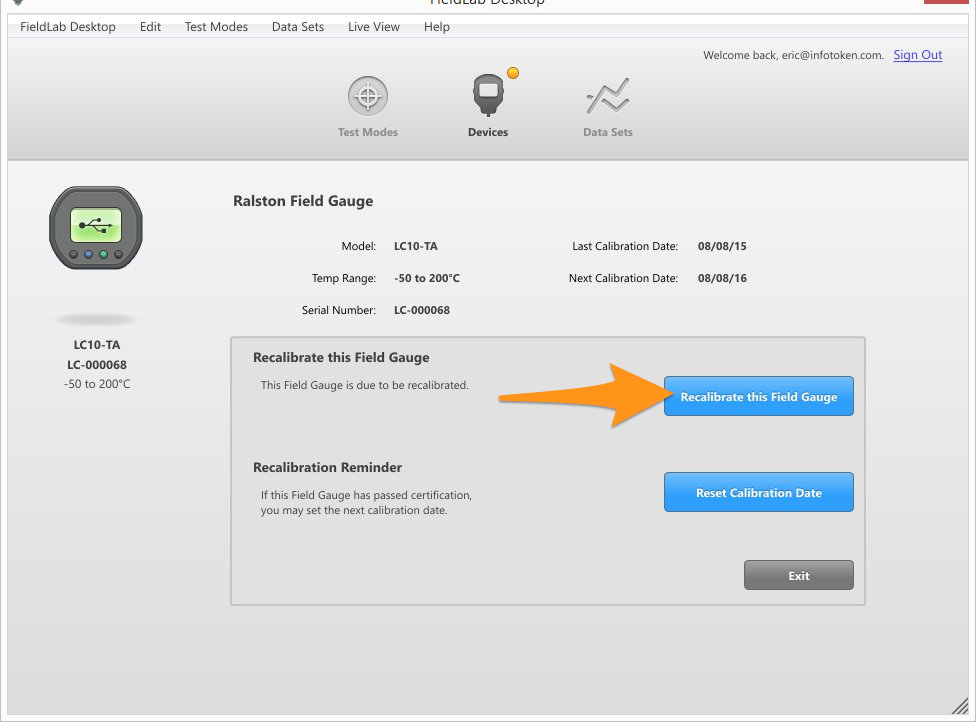Click 'This Field Gauge is due to be recalibrated'

(364, 385)
